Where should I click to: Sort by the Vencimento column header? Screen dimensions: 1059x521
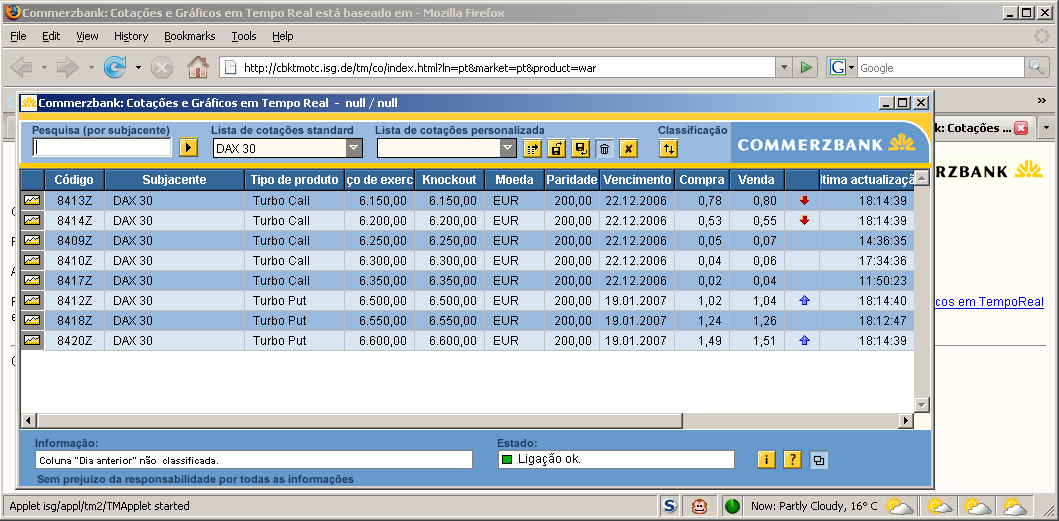[637, 180]
